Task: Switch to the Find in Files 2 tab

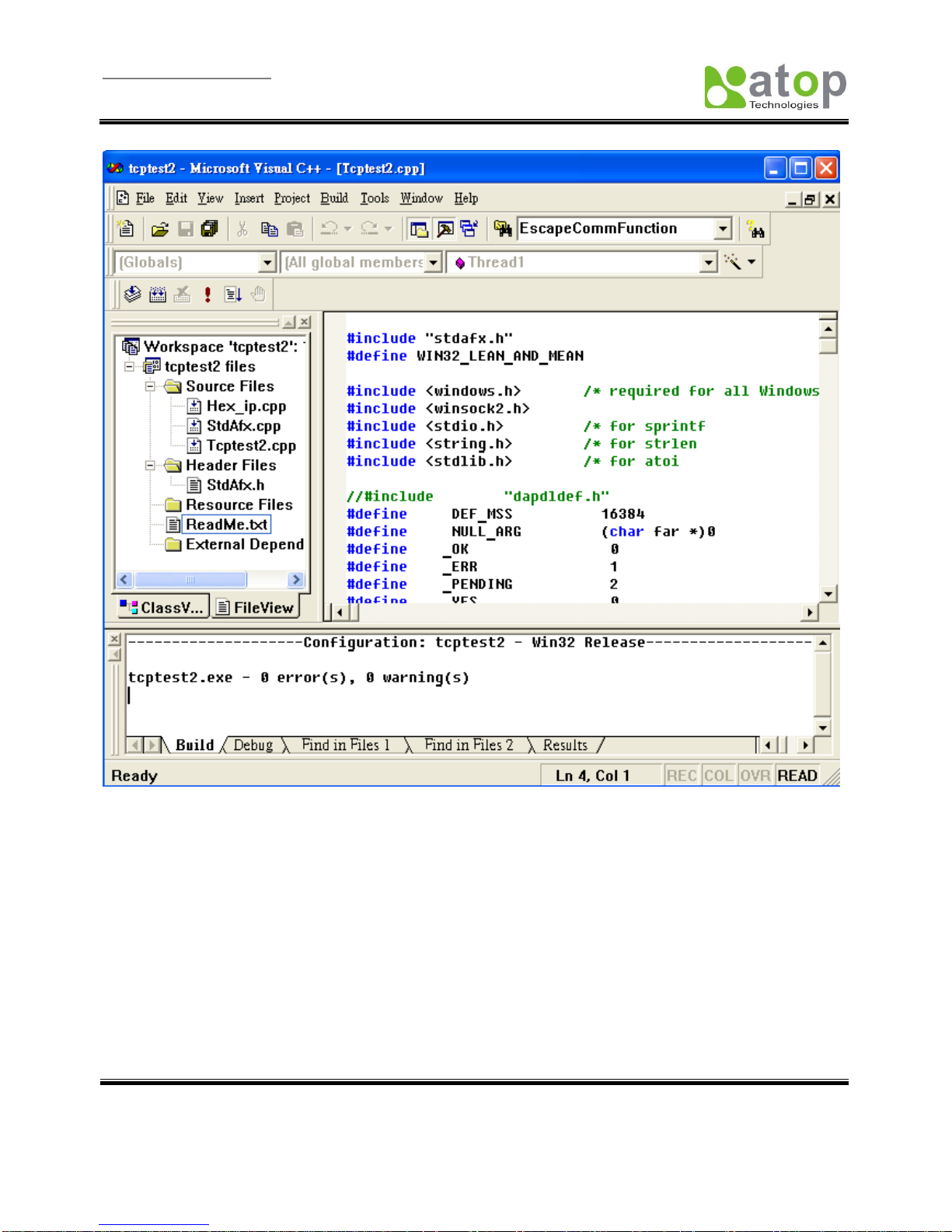Action: (469, 745)
